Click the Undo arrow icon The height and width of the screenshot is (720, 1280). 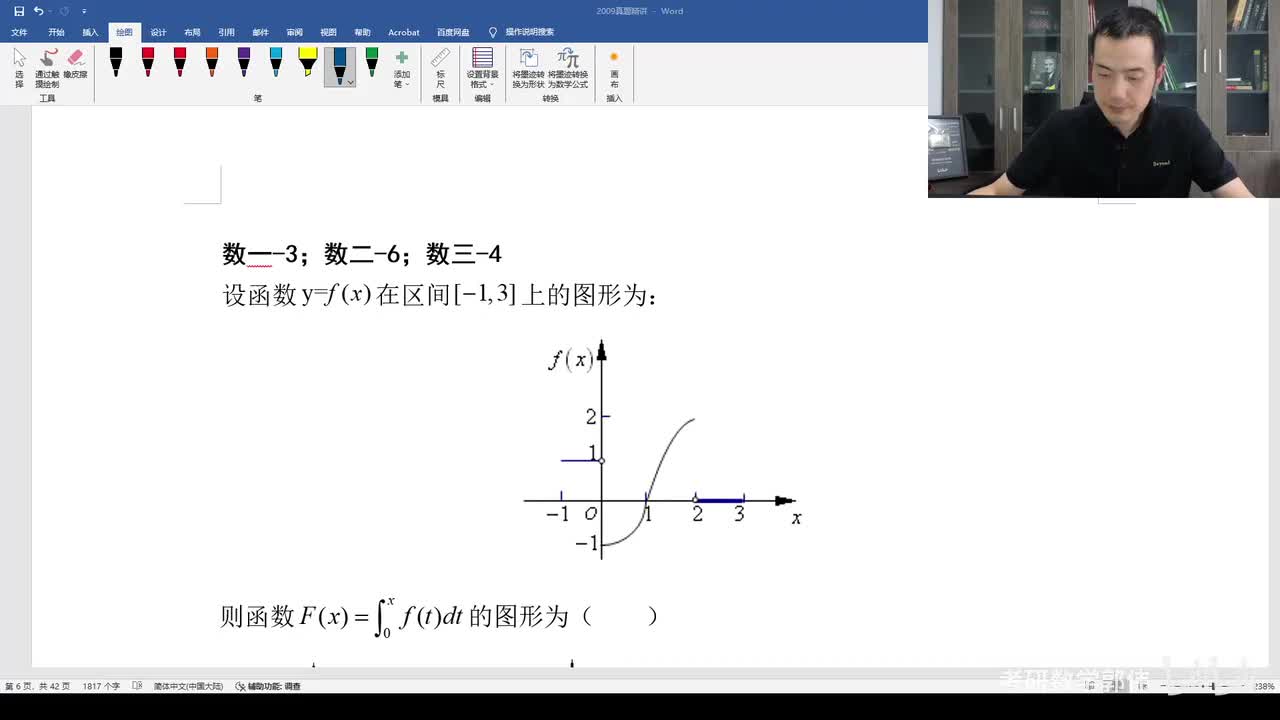coord(38,11)
